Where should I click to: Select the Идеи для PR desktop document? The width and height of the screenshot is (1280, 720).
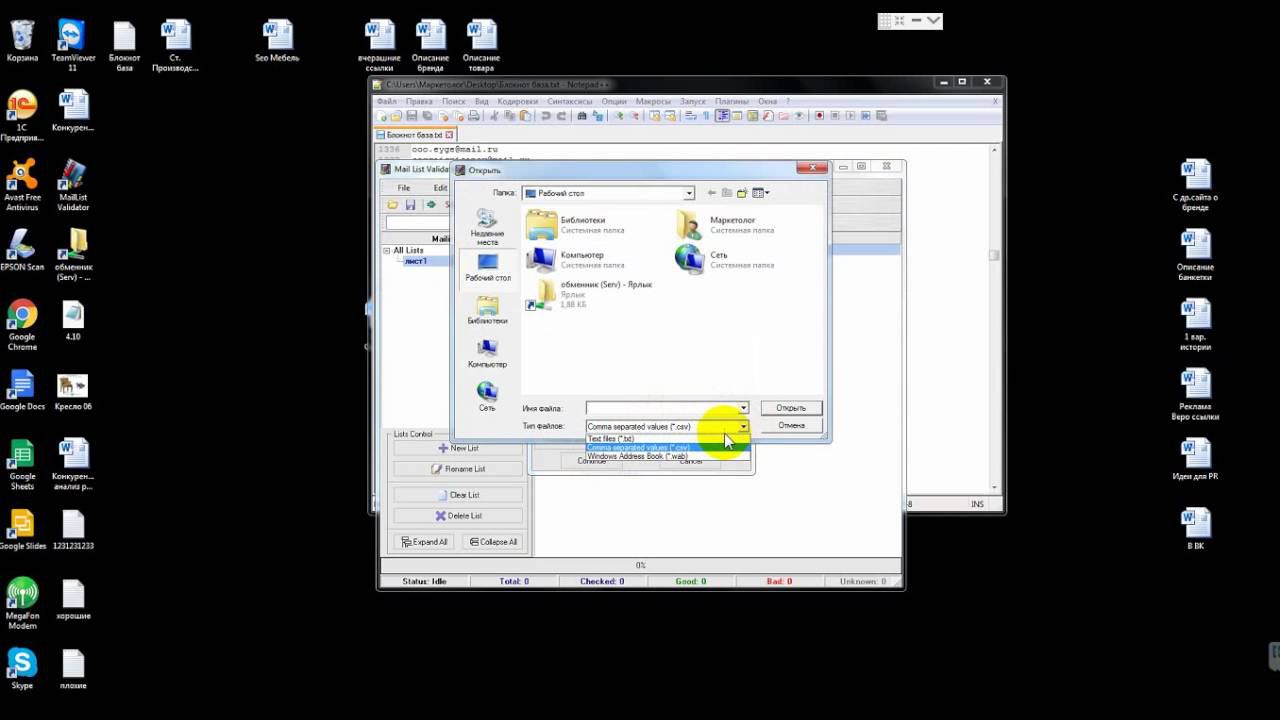coord(1195,457)
